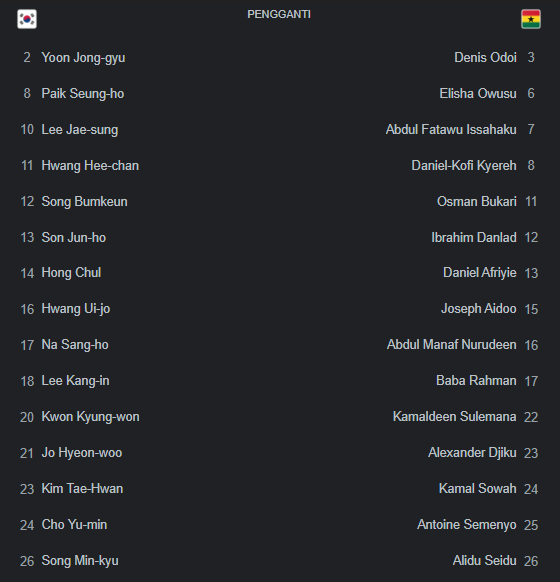
Task: Open Kwon Kyung-won's player entry
Action: [91, 417]
